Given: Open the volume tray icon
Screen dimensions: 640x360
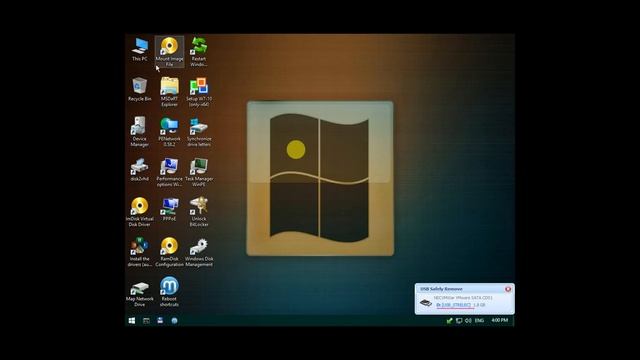Looking at the screenshot, I should (468, 321).
